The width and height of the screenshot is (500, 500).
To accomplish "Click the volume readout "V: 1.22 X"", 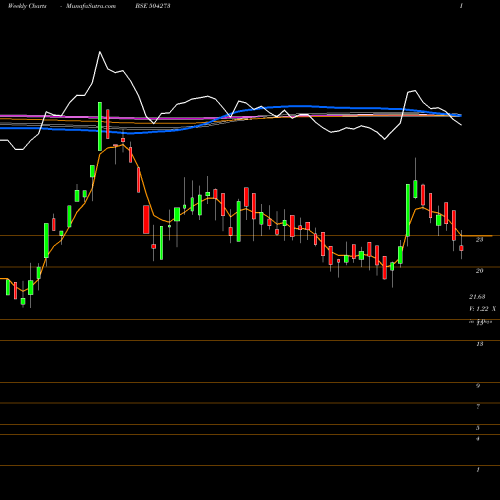I will point(482,309).
